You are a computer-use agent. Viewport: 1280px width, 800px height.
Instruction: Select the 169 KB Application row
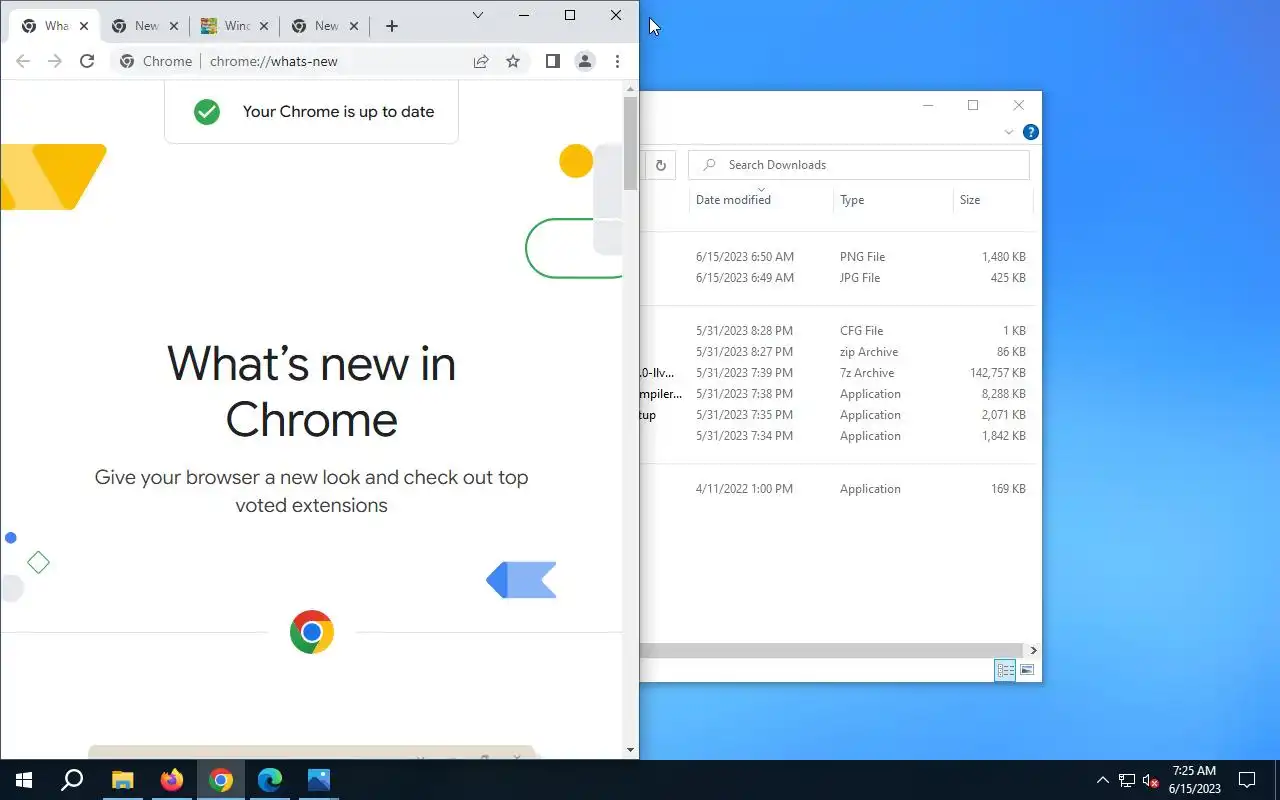(x=836, y=489)
